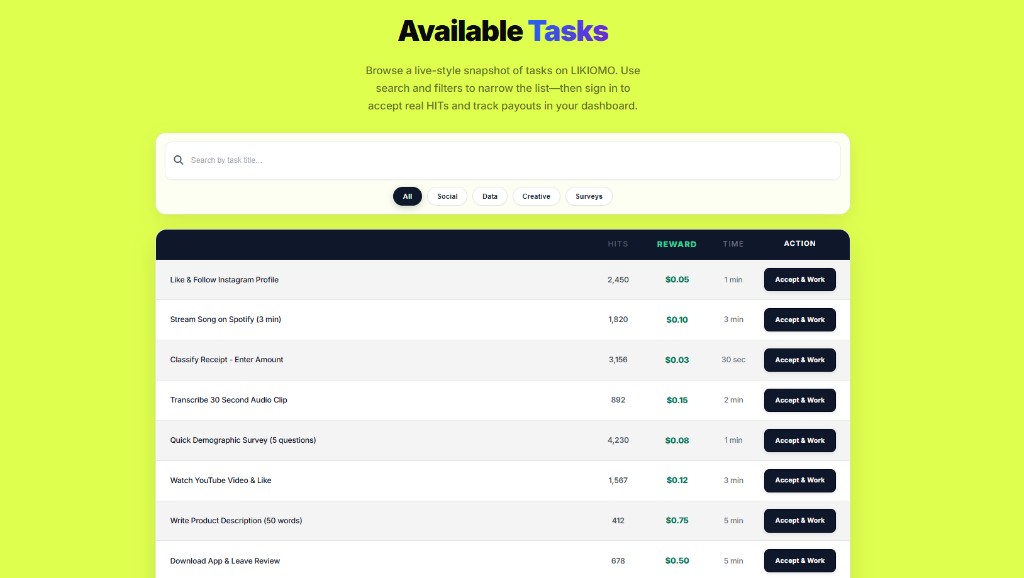This screenshot has width=1024, height=578.
Task: Click the ACTION column header
Action: [x=799, y=244]
